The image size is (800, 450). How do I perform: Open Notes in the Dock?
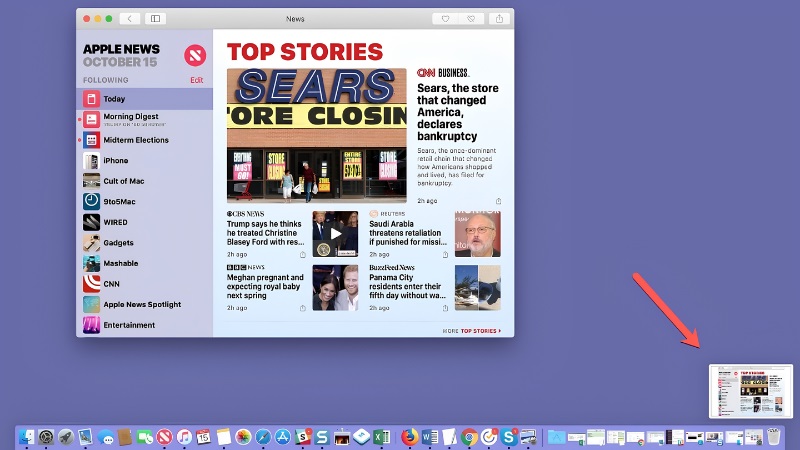(x=223, y=437)
